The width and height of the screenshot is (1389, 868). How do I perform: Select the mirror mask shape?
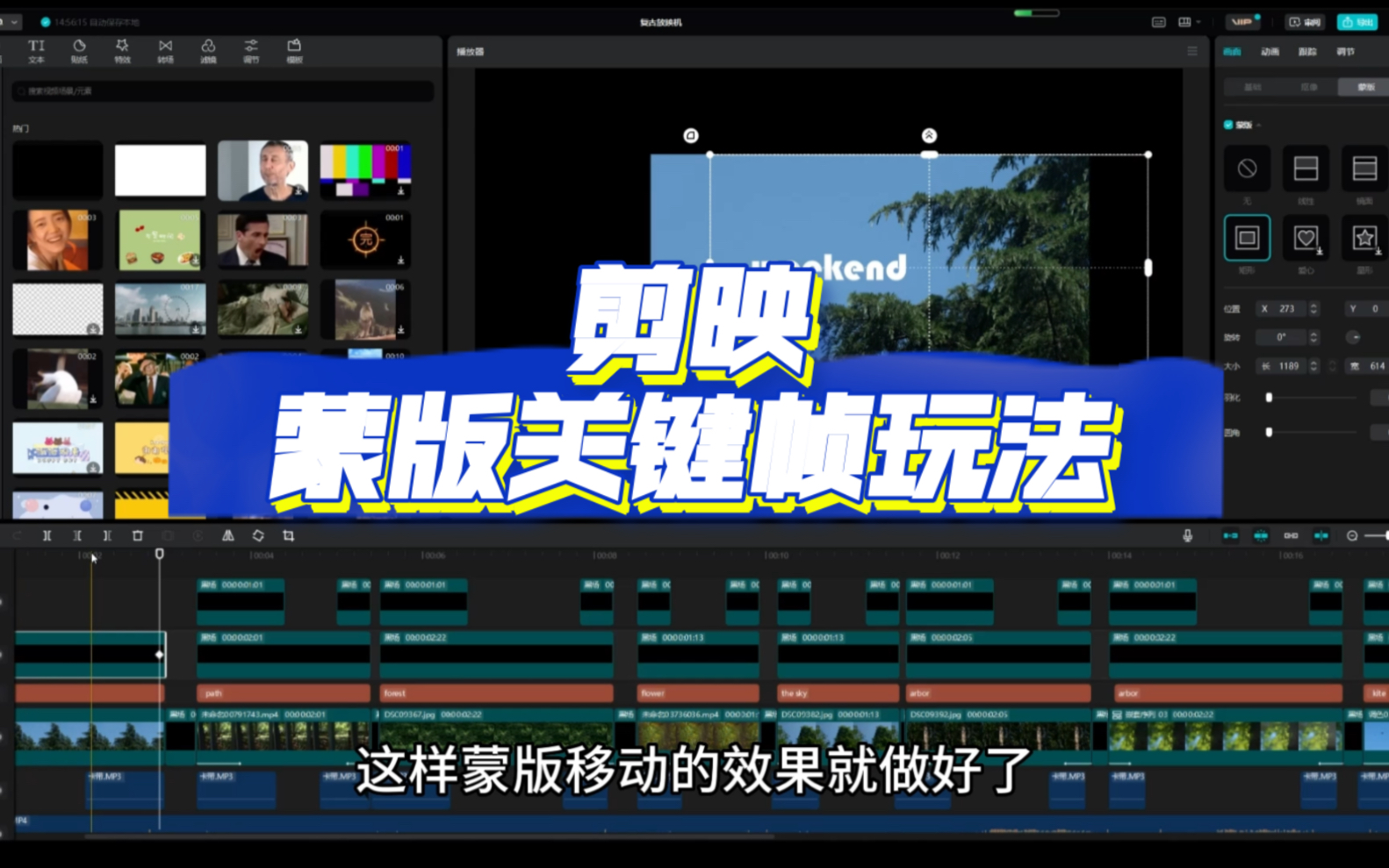[1364, 169]
